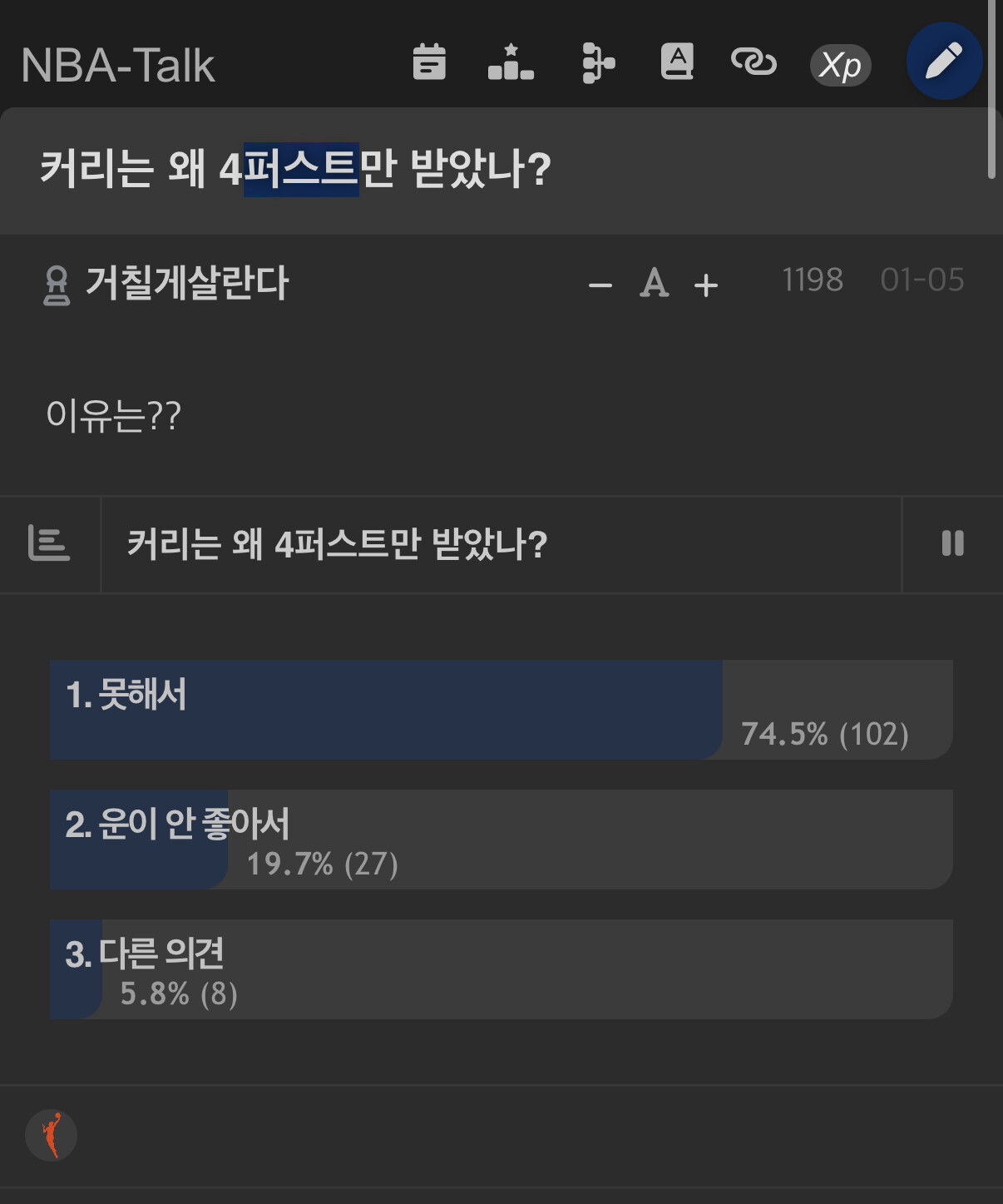Click the basketball player avatar thumbnail

52,1135
